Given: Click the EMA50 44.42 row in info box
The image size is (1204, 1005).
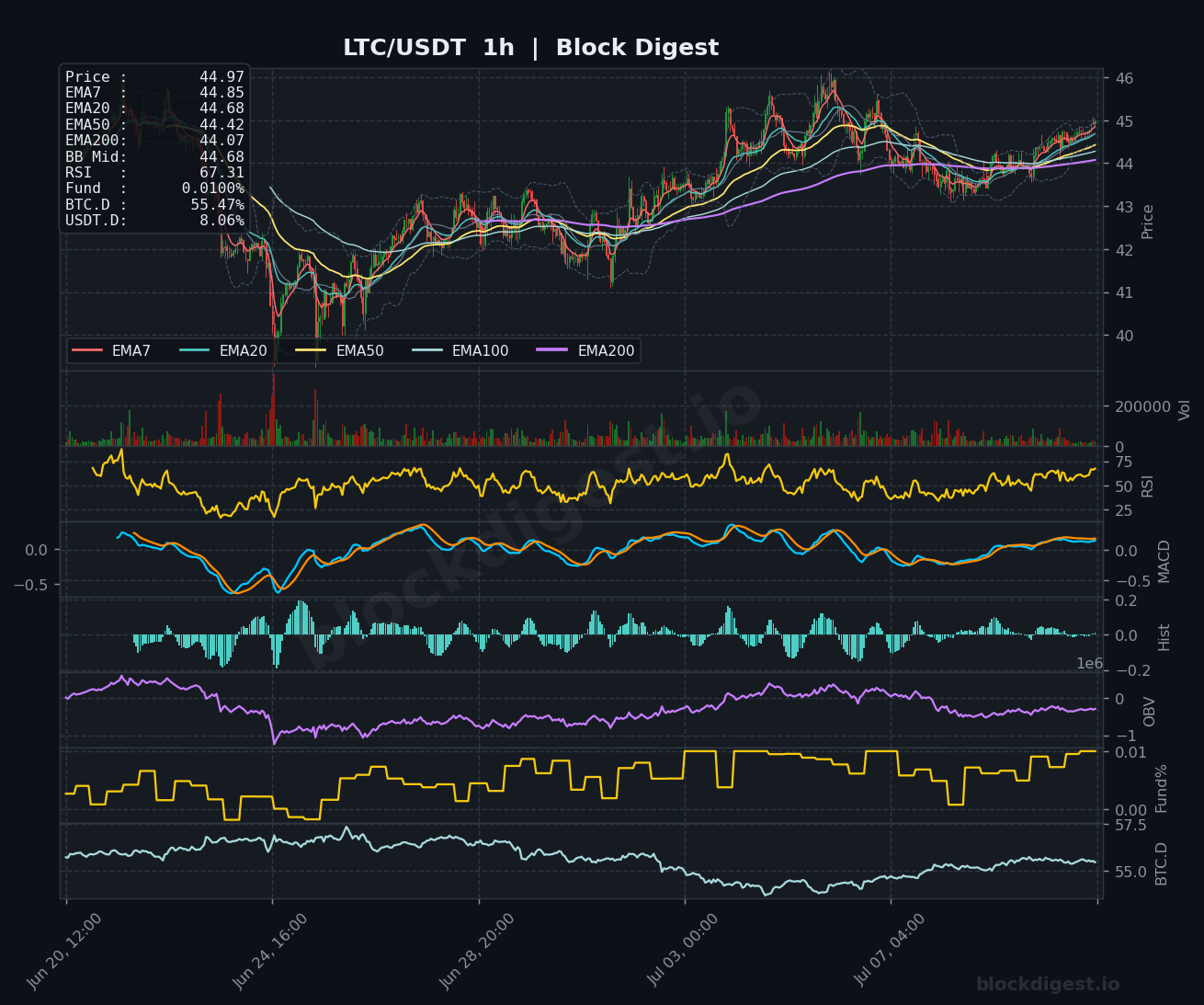Looking at the screenshot, I should point(154,125).
